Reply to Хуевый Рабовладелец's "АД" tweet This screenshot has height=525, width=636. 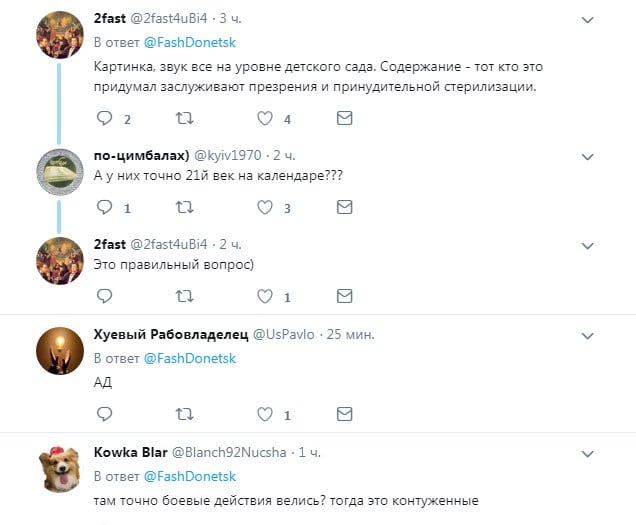point(104,414)
